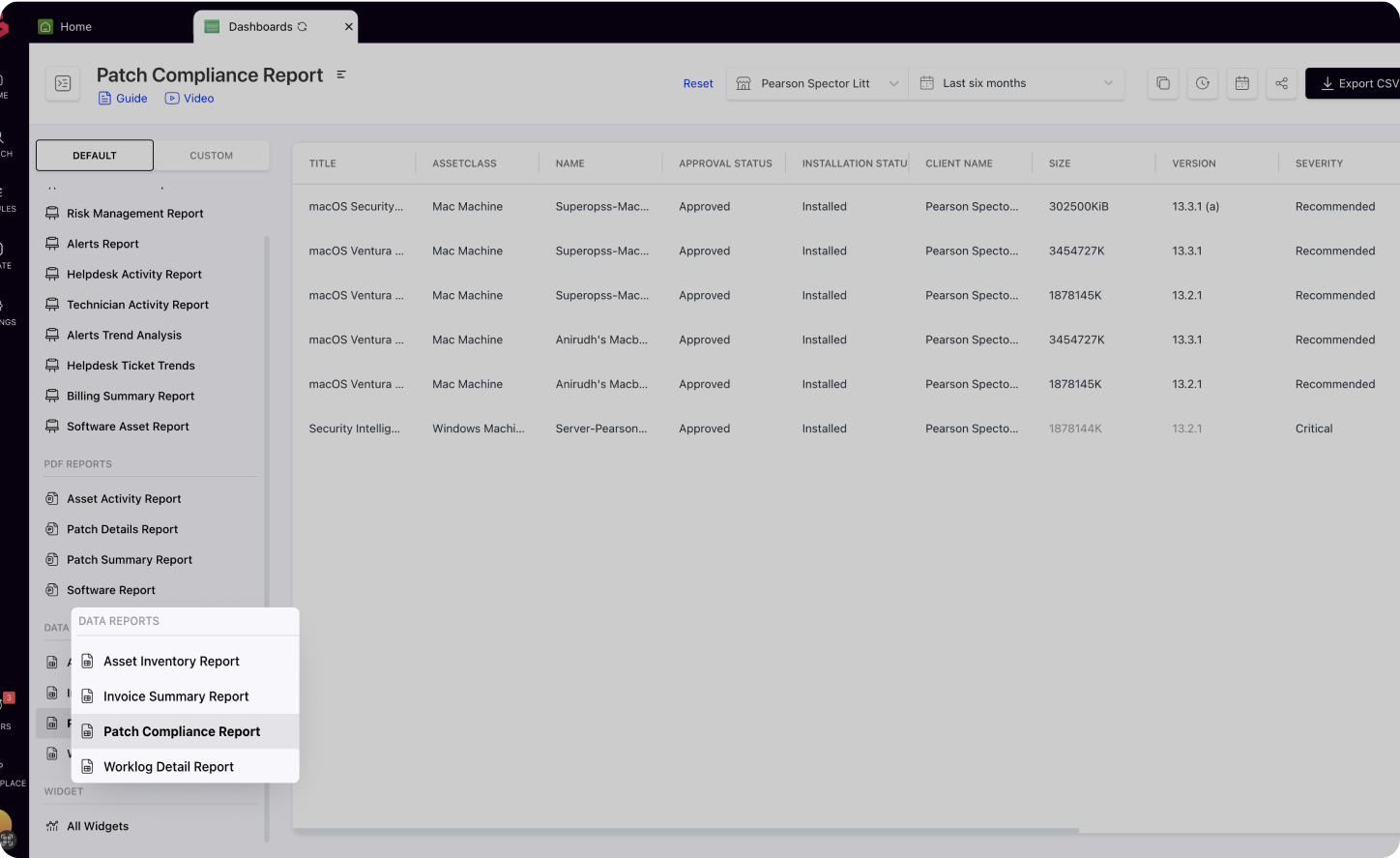This screenshot has width=1400, height=858.
Task: Expand the Last six months time range selector
Action: (x=1016, y=83)
